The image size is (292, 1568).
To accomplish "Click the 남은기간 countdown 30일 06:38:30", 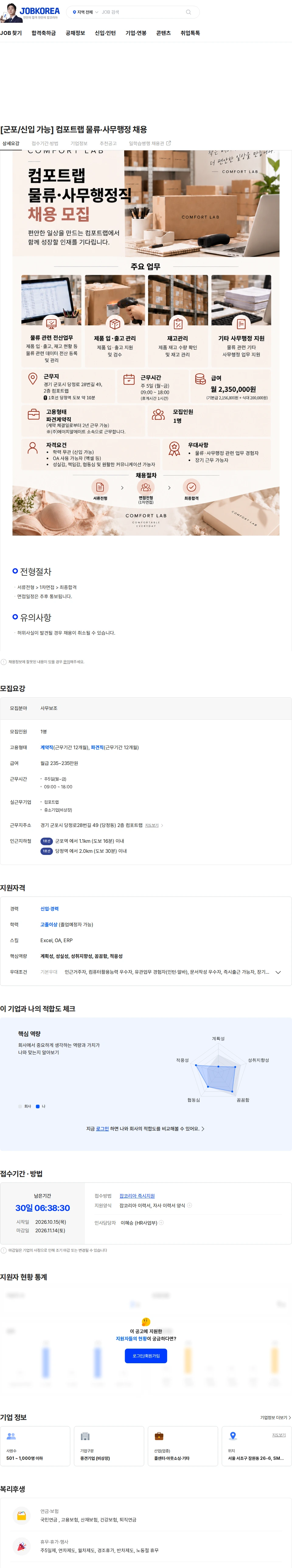I will pyautogui.click(x=43, y=1208).
